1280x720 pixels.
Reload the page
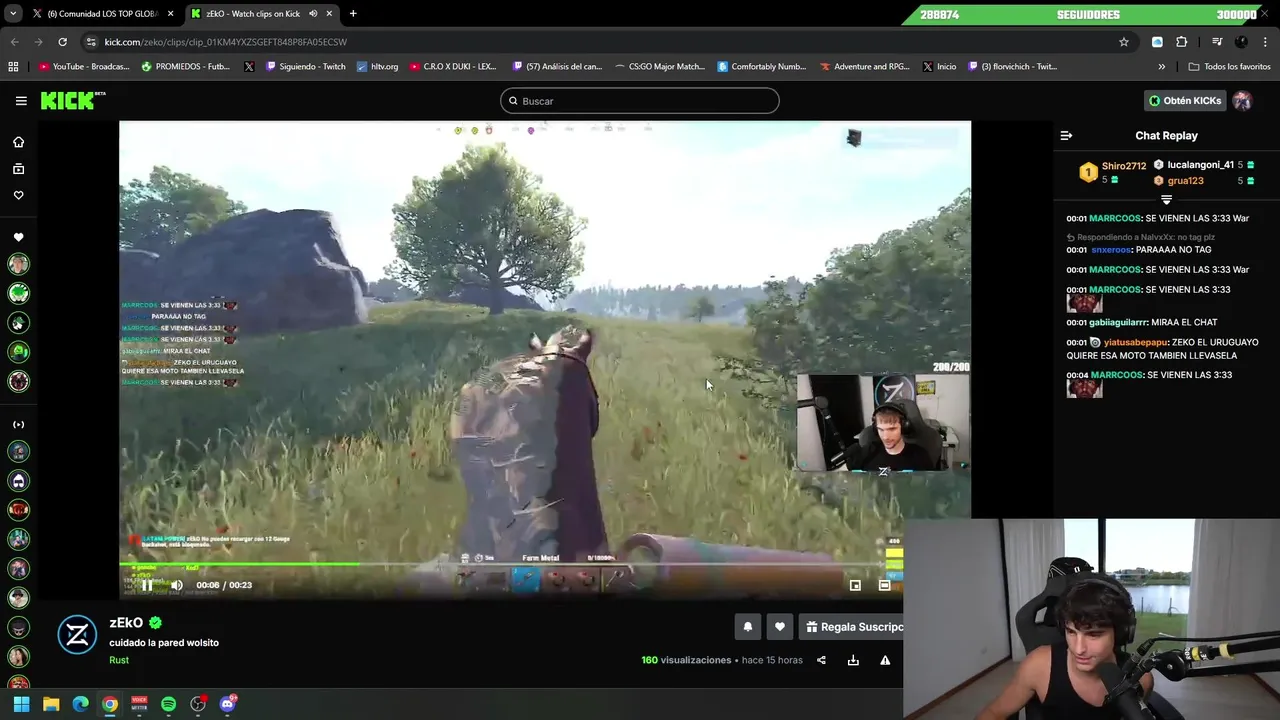click(62, 42)
